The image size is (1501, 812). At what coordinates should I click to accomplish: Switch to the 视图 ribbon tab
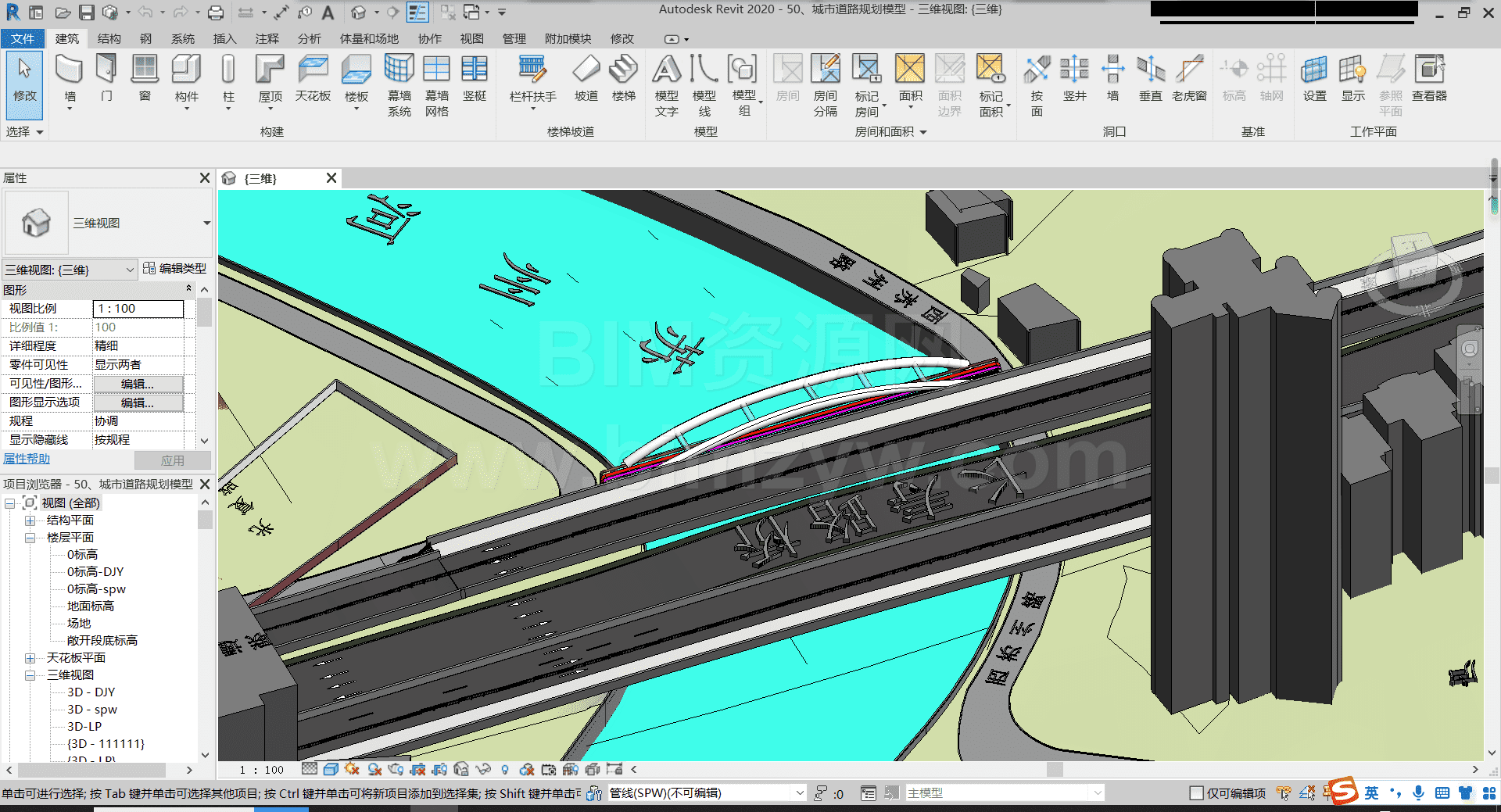click(471, 38)
